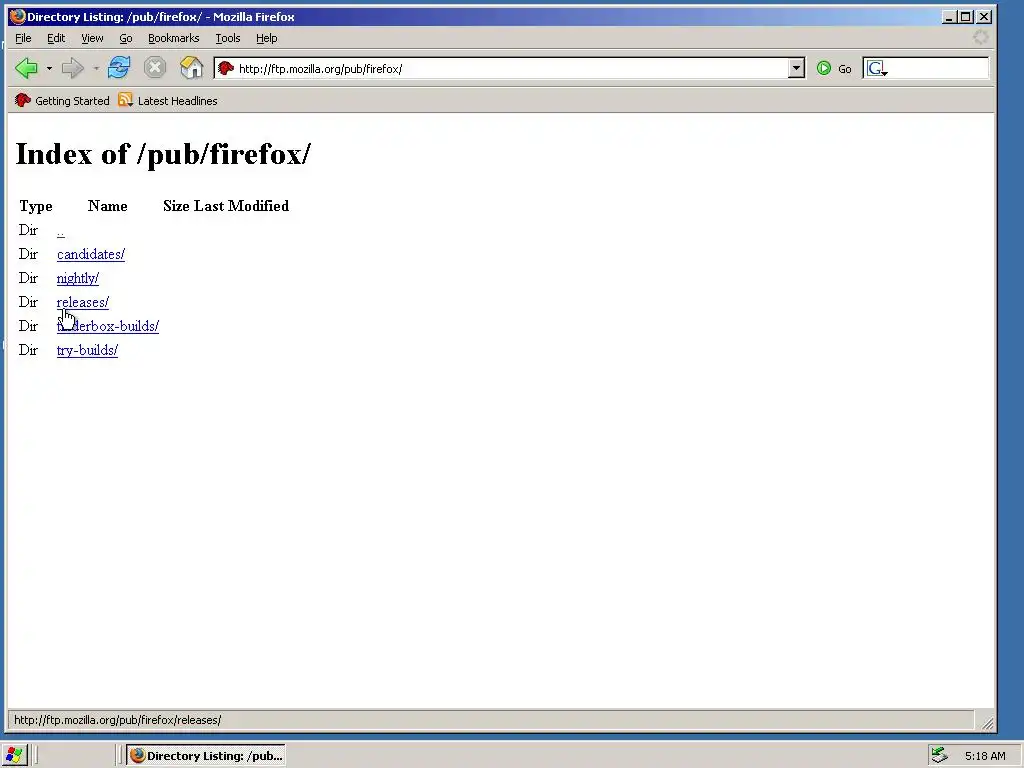The height and width of the screenshot is (768, 1024).
Task: Click the network tray icon
Action: (939, 755)
